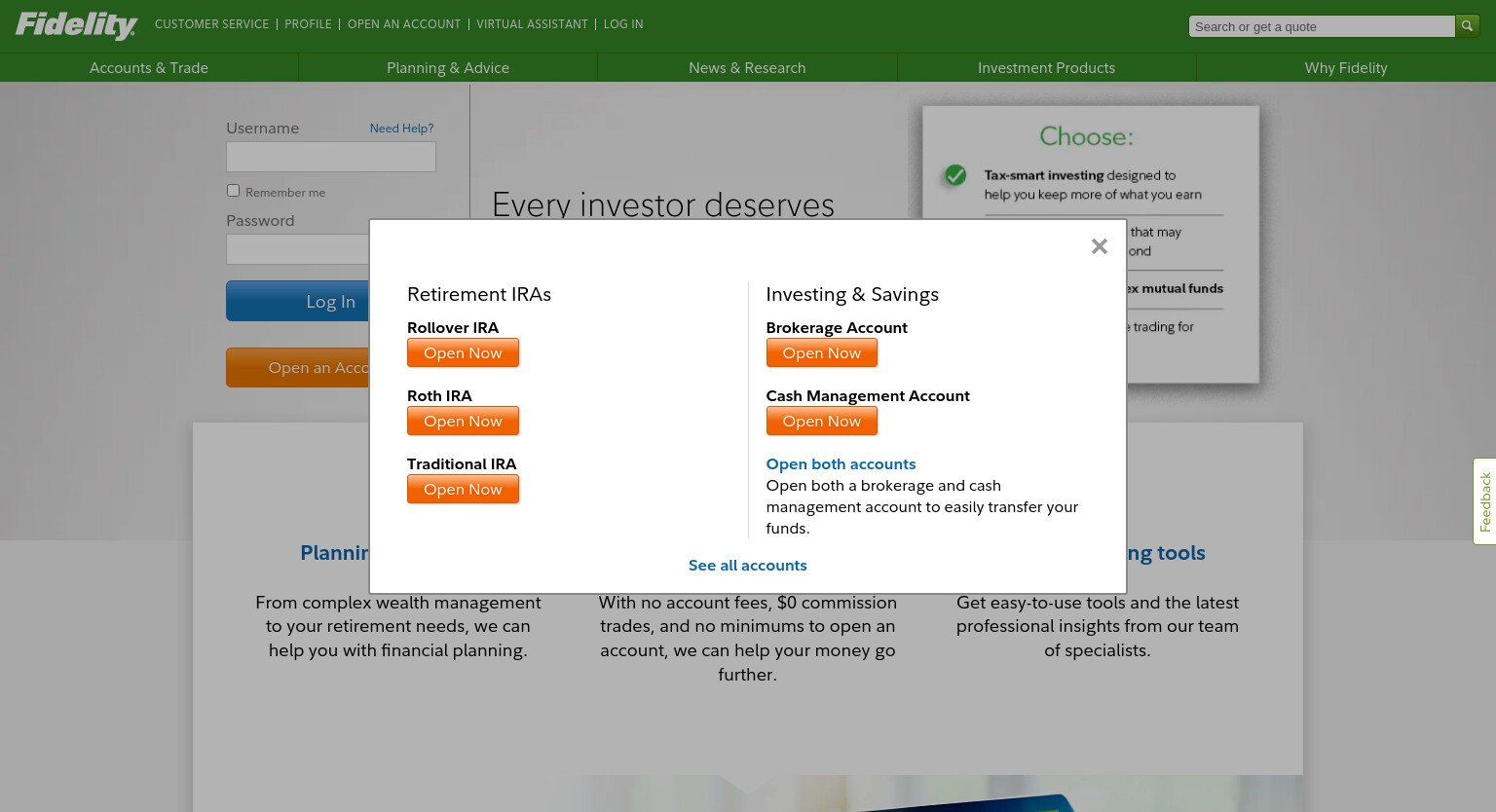Launch the Virtual Assistant

[532, 24]
